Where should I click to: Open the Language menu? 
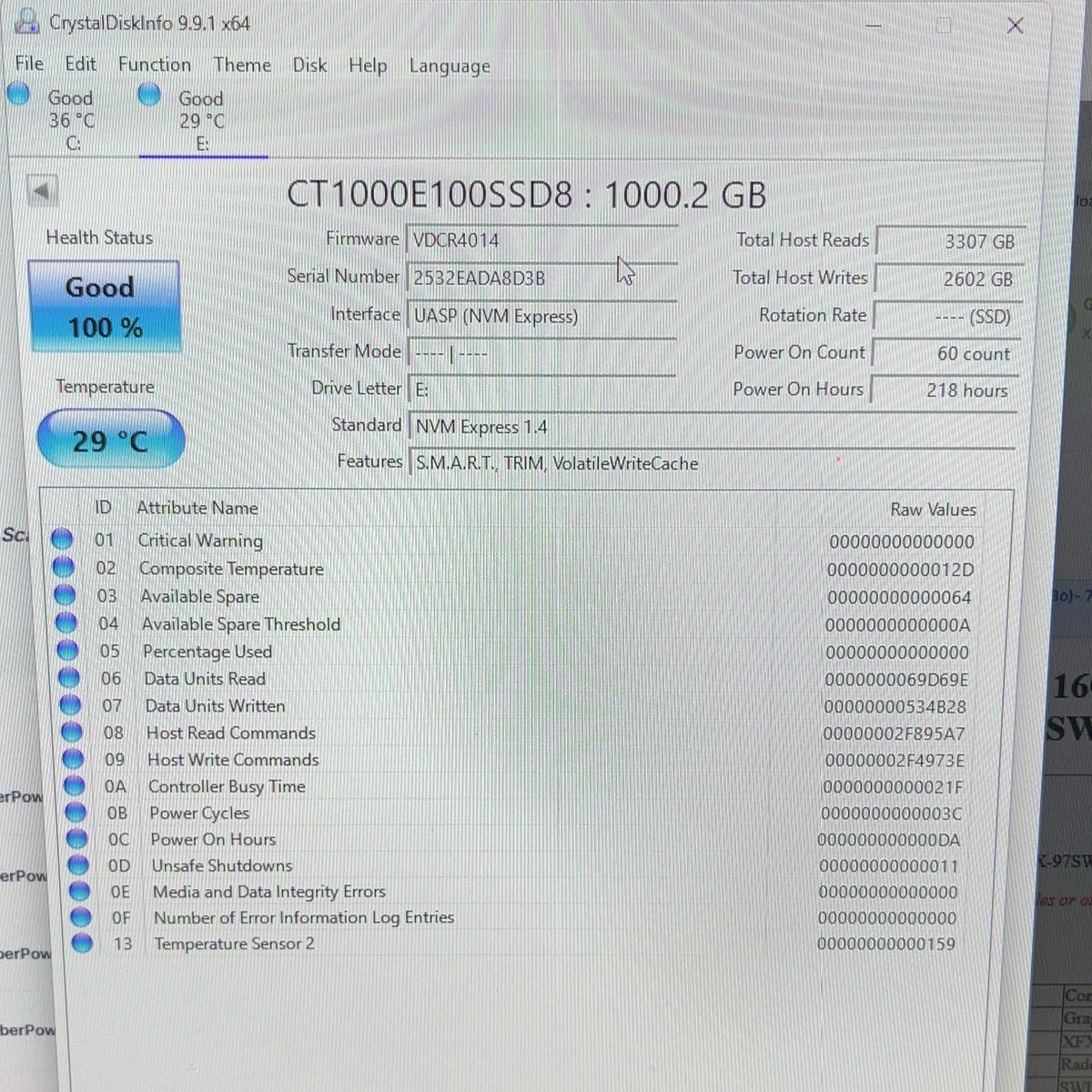click(x=450, y=66)
